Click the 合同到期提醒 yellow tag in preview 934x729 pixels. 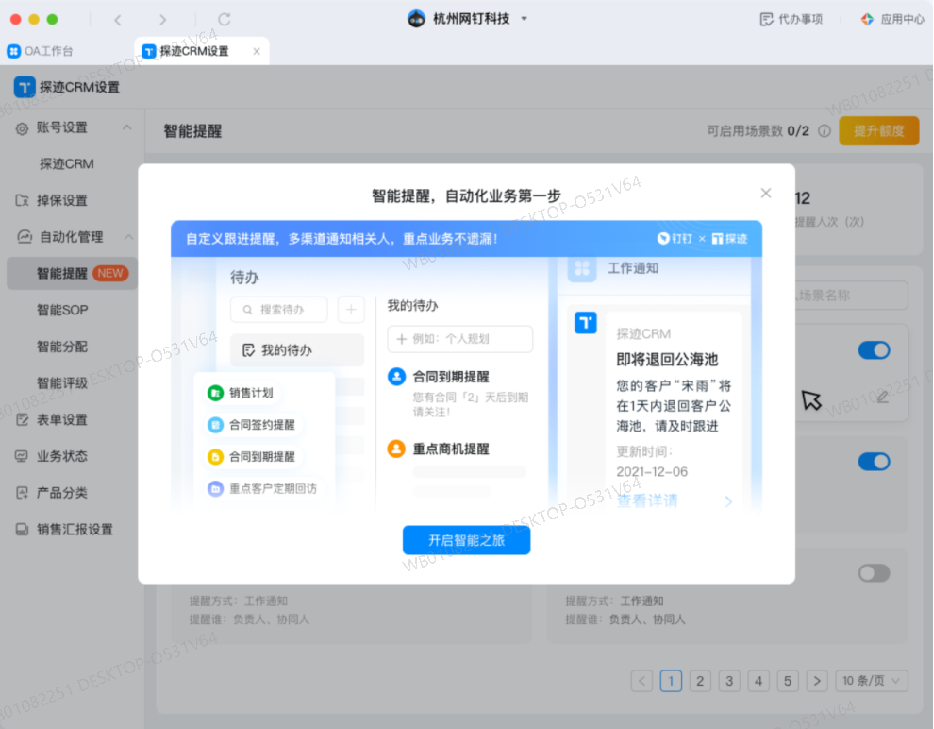coord(251,457)
